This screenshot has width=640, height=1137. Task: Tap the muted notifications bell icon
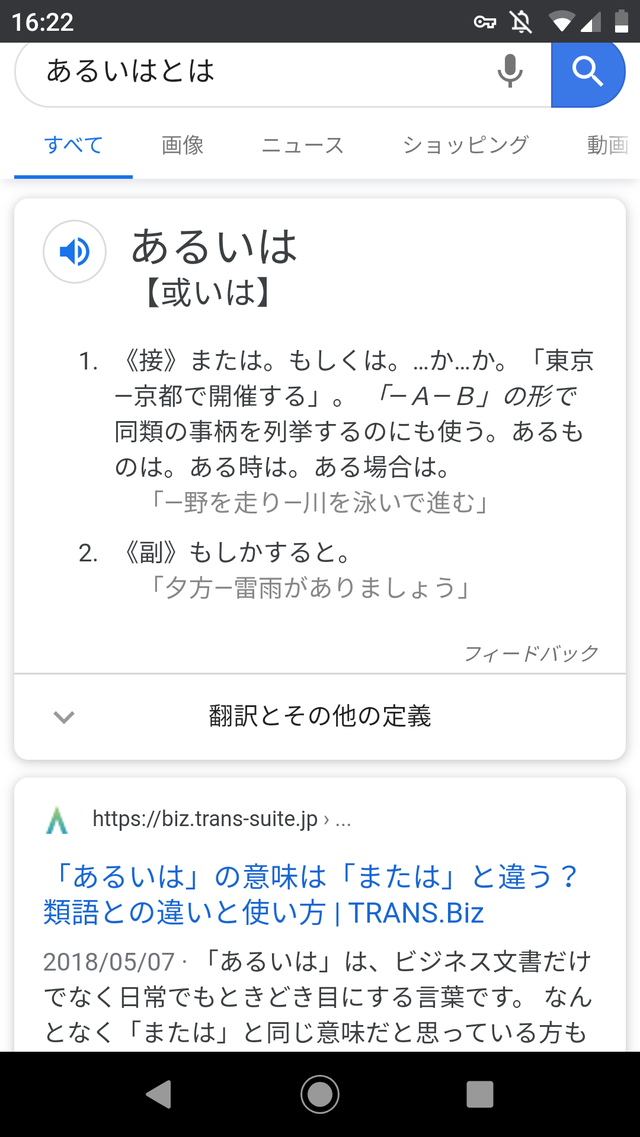point(520,22)
